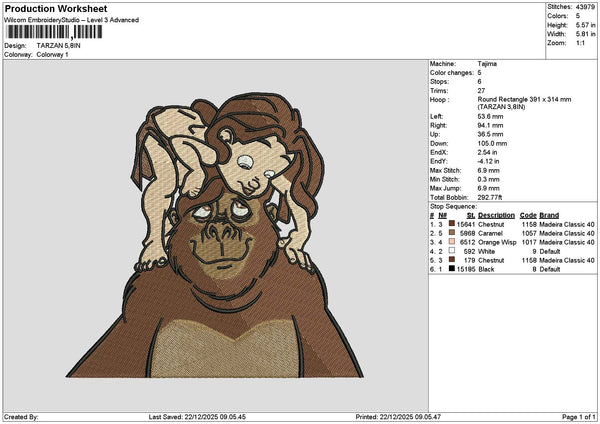Select code '1017' in stop sequence
The height and width of the screenshot is (424, 600).
(x=529, y=242)
